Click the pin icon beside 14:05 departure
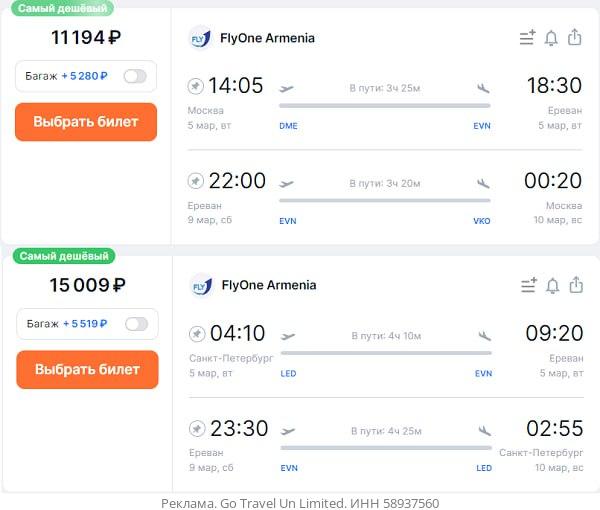Image resolution: width=600 pixels, height=510 pixels. pos(196,86)
